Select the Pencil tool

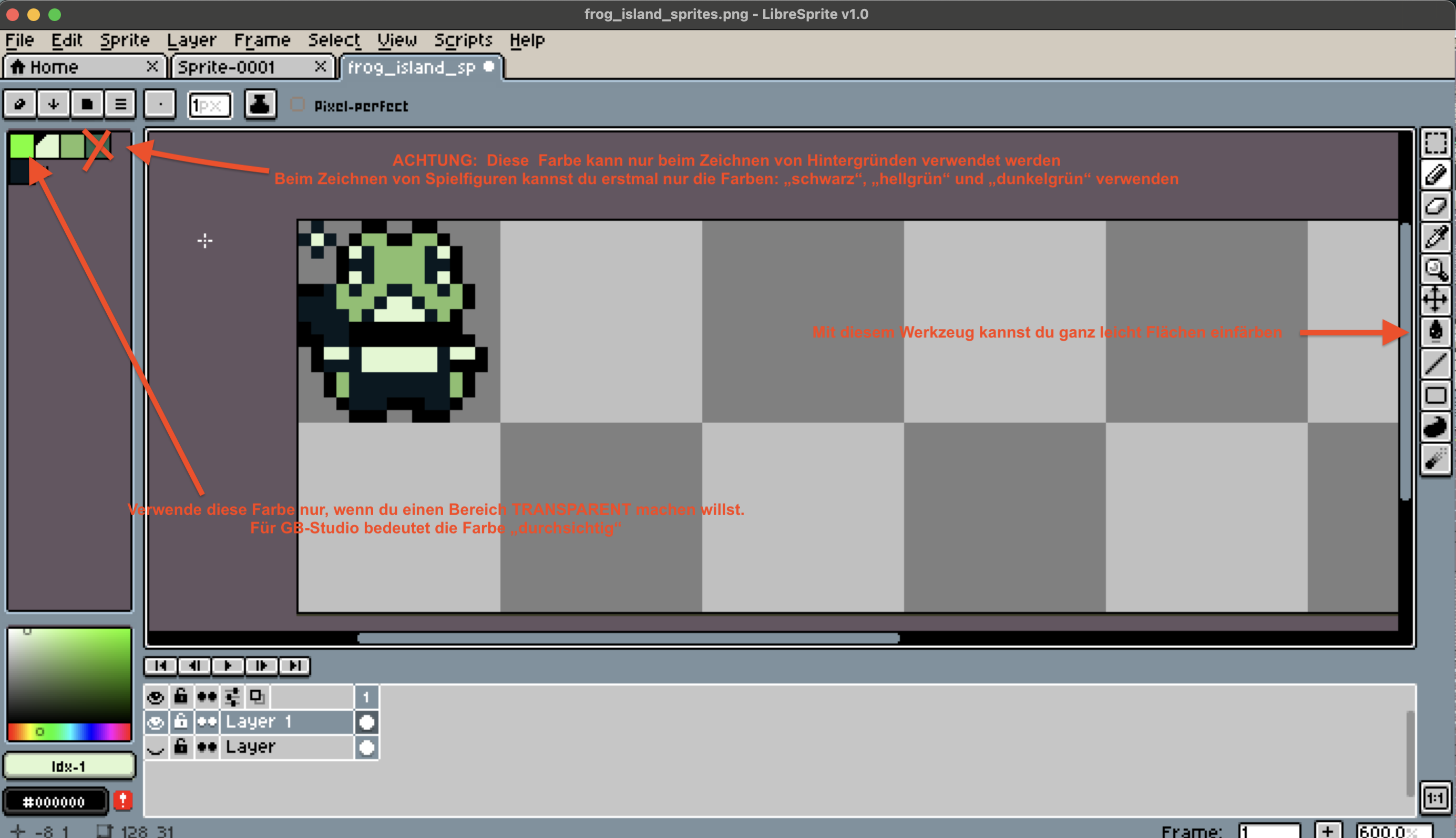(1435, 174)
